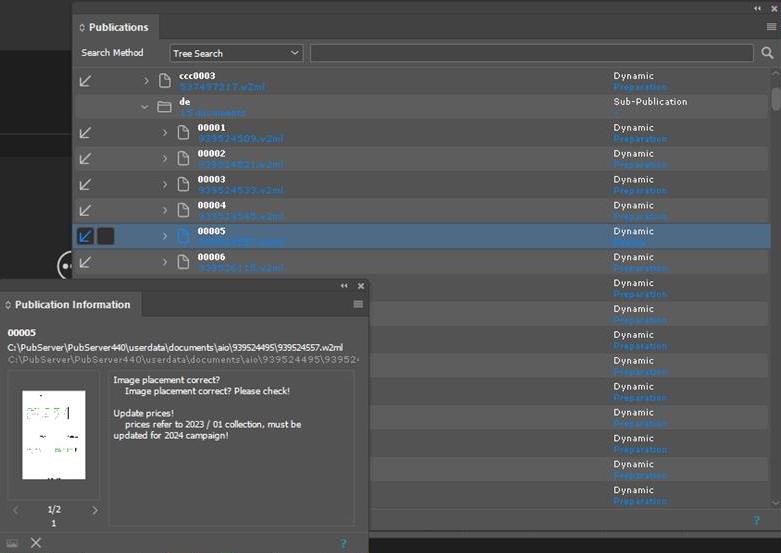This screenshot has width=781, height=553.
Task: Open the Publications panel menu icon
Action: click(771, 27)
